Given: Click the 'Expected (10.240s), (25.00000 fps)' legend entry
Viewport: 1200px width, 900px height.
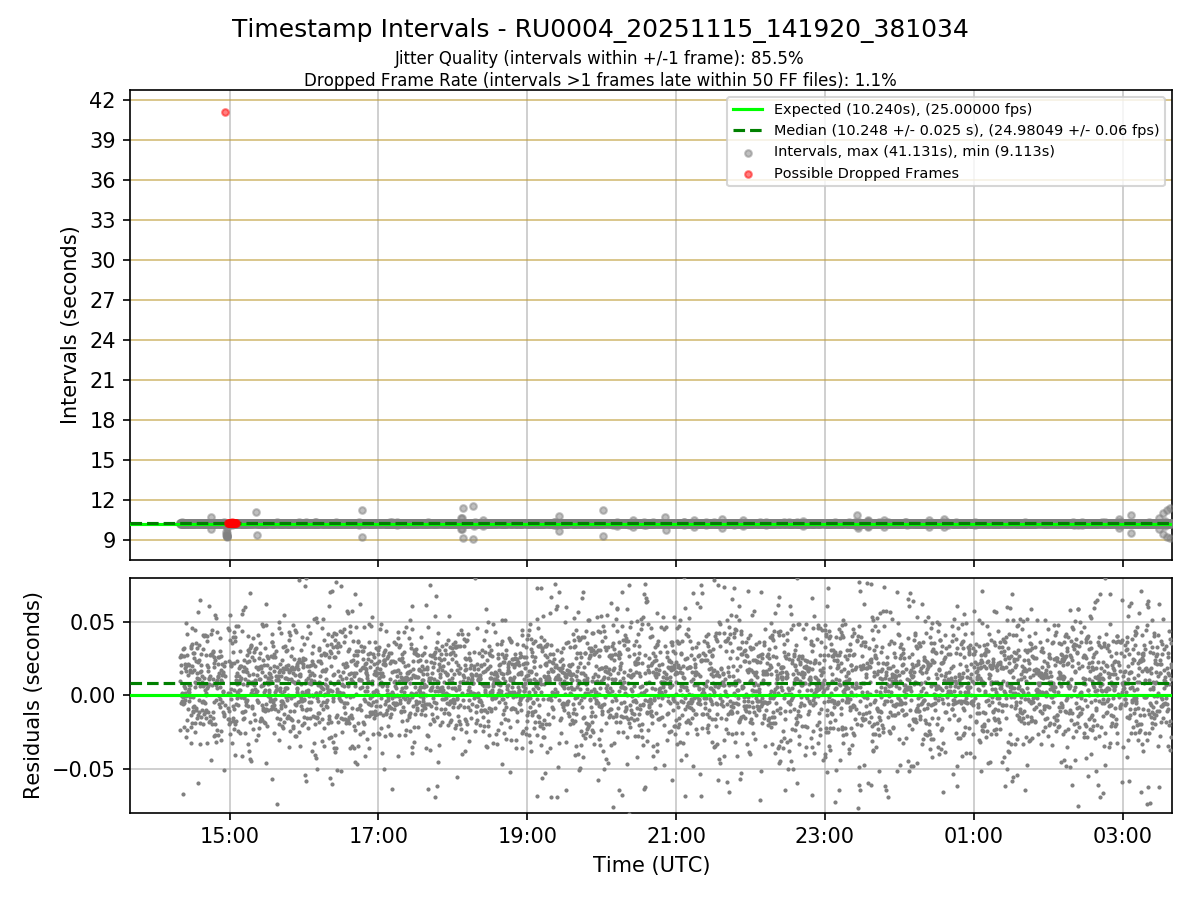Looking at the screenshot, I should (x=903, y=109).
